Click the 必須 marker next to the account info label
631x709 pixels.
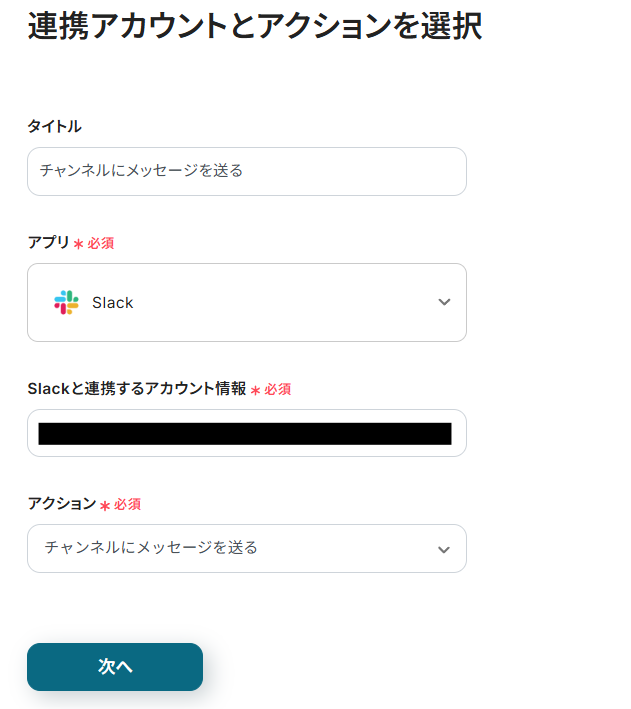(x=277, y=389)
